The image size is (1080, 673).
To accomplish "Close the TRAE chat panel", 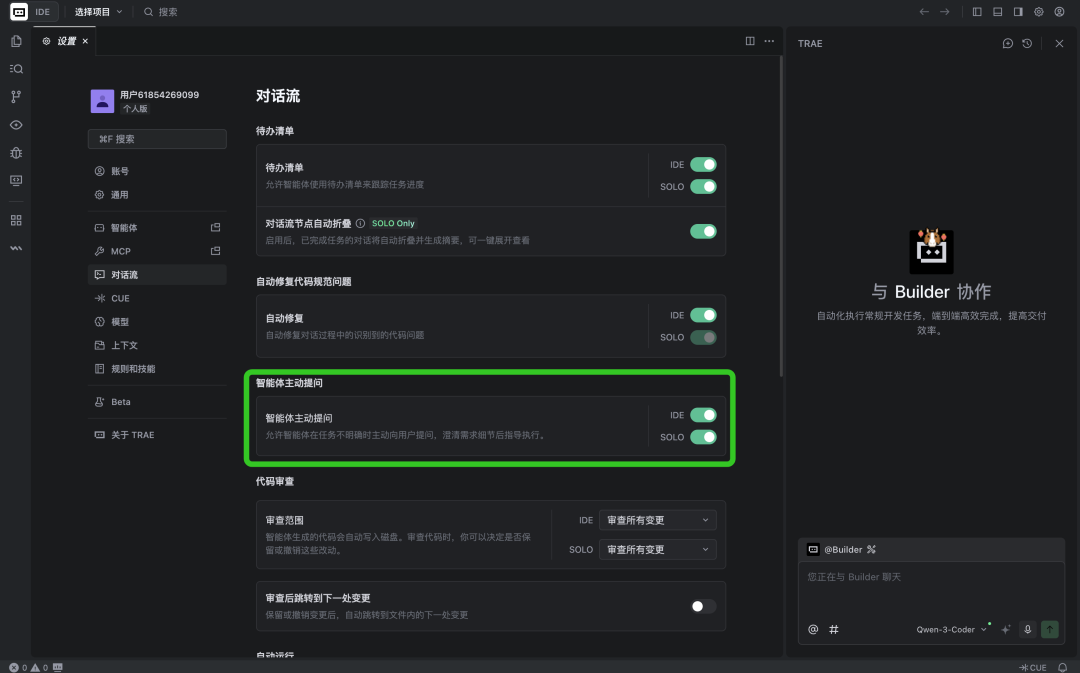I will pyautogui.click(x=1059, y=43).
